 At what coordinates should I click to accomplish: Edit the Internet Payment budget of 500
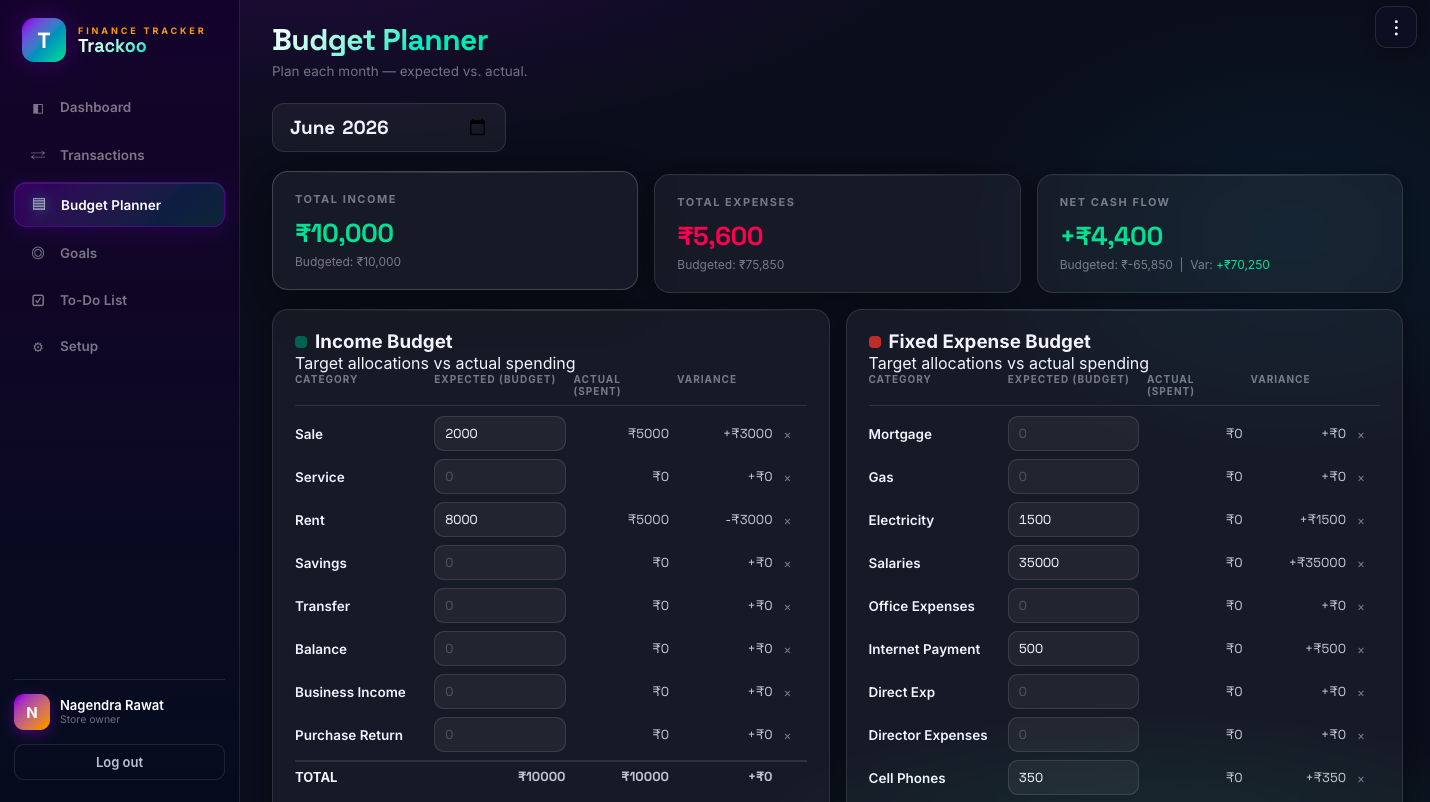point(1073,649)
